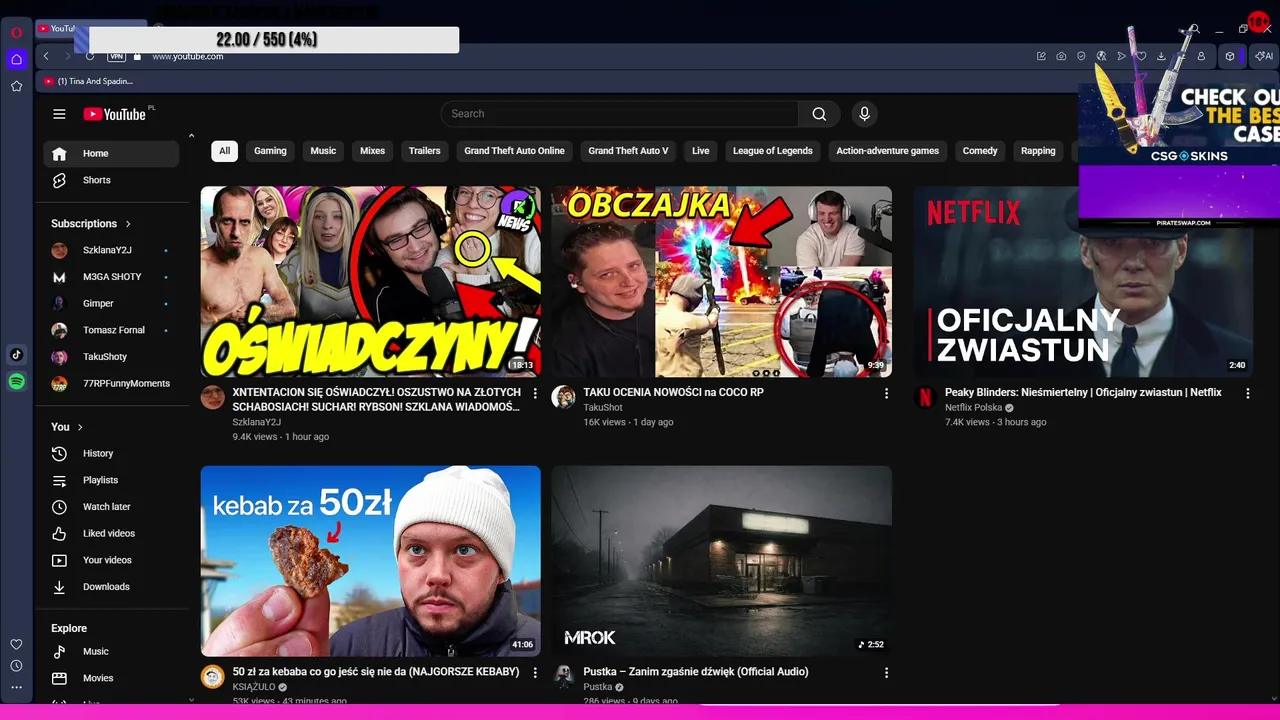Viewport: 1280px width, 720px height.
Task: Open options menu for XNTENTACION video
Action: pyautogui.click(x=535, y=394)
